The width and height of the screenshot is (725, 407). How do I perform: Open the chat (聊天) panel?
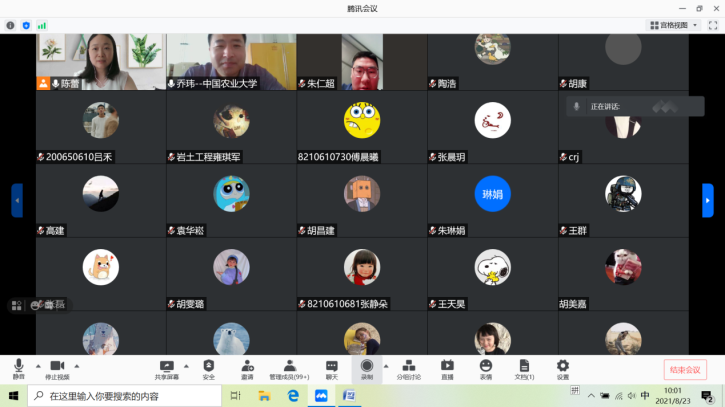point(332,368)
